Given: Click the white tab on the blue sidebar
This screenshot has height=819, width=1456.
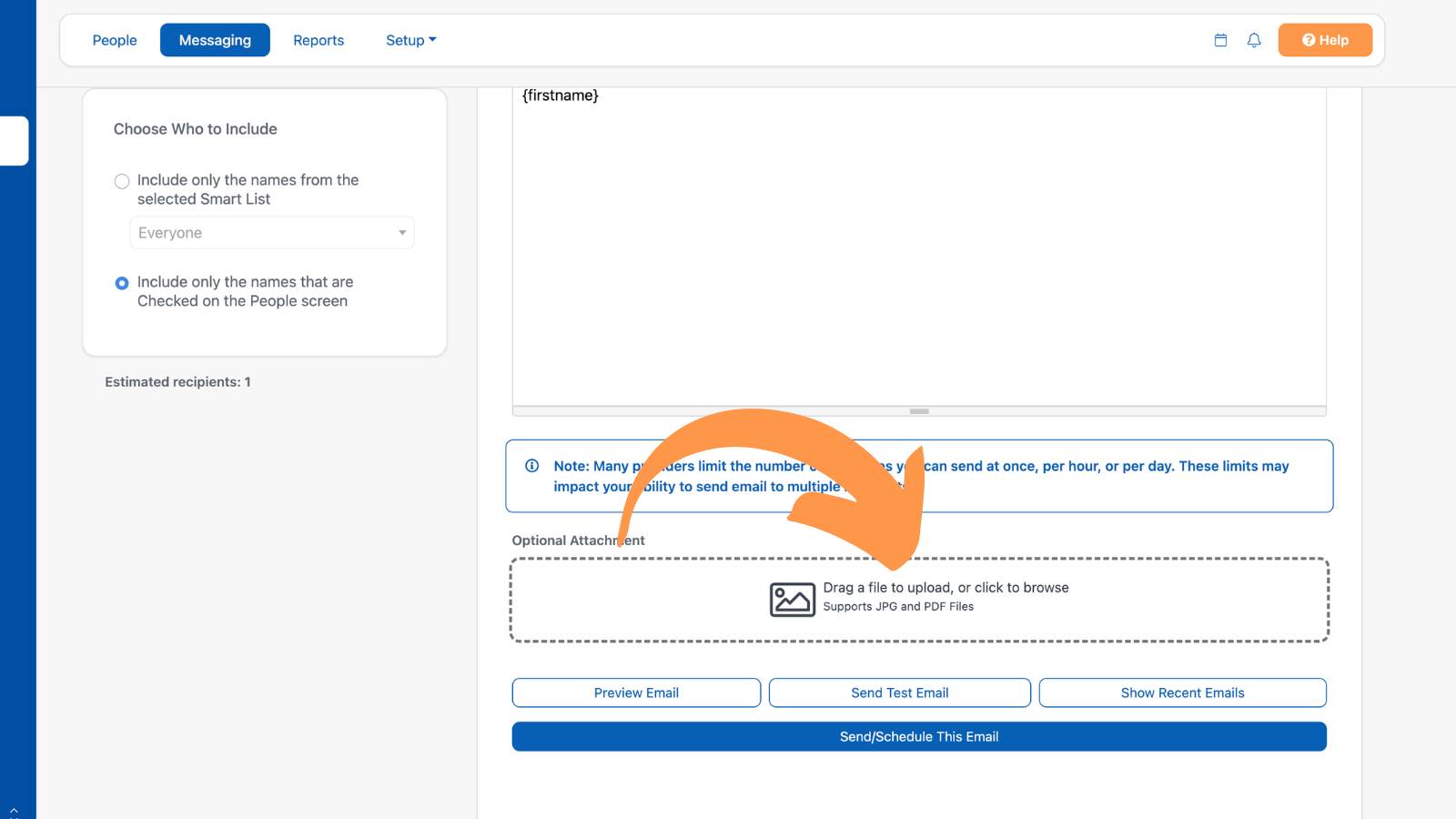Looking at the screenshot, I should [x=14, y=141].
